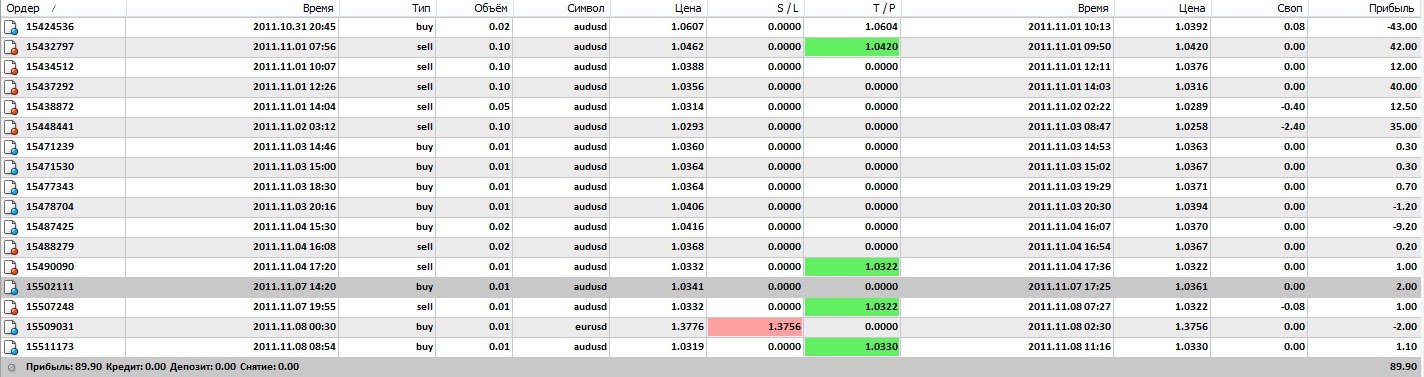Click the icon beside order 15511173

click(x=11, y=347)
